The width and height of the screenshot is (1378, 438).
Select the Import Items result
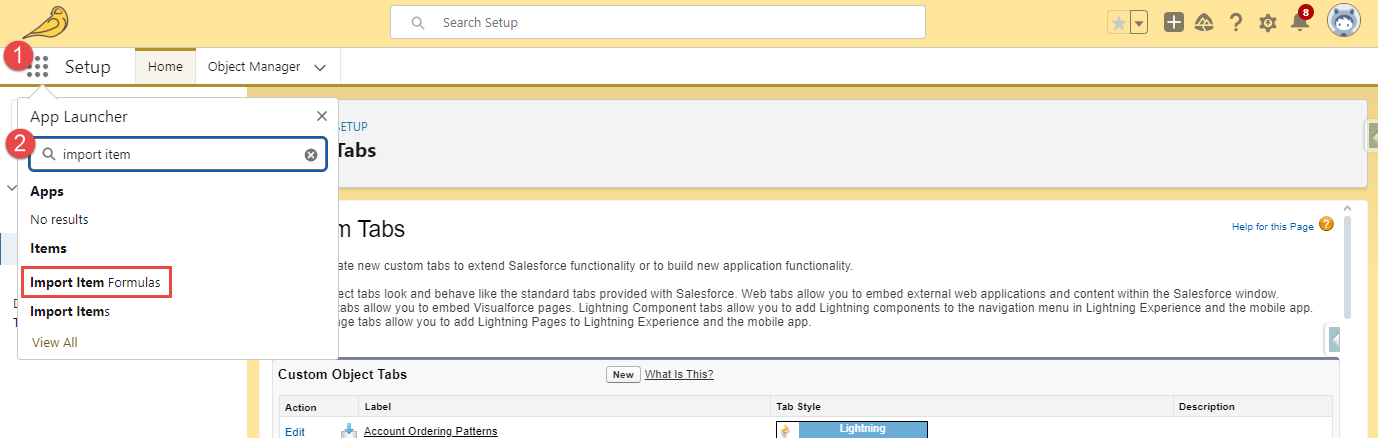click(70, 311)
